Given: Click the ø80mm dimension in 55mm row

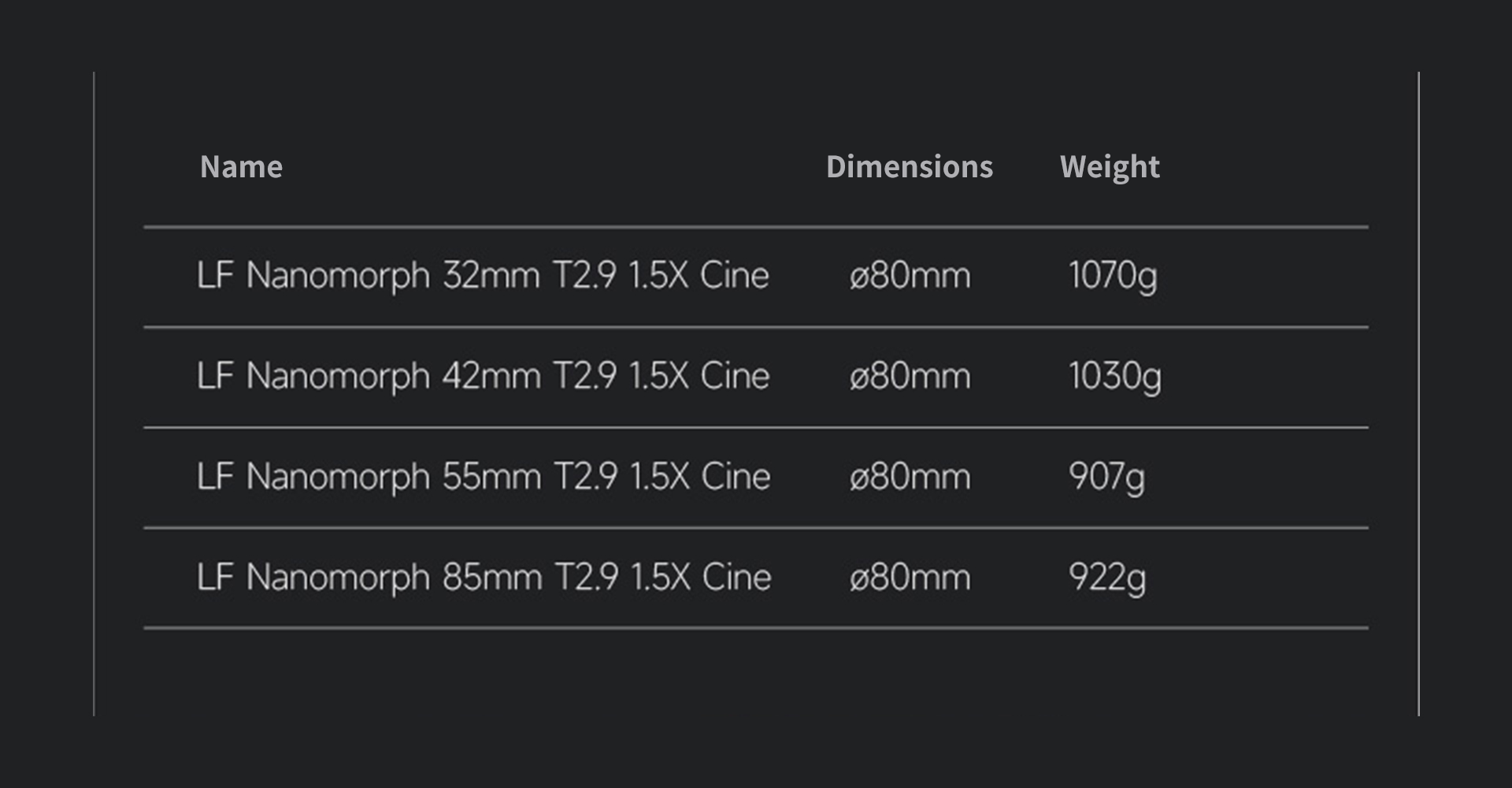Looking at the screenshot, I should tap(910, 477).
